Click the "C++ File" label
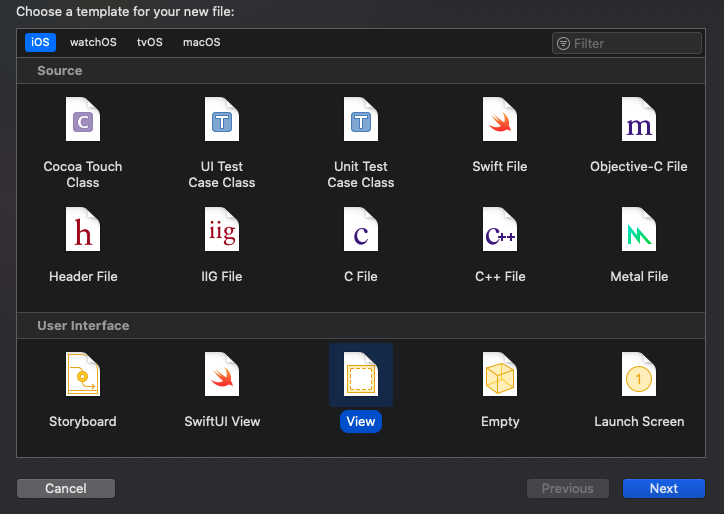The height and width of the screenshot is (514, 724). coord(500,277)
